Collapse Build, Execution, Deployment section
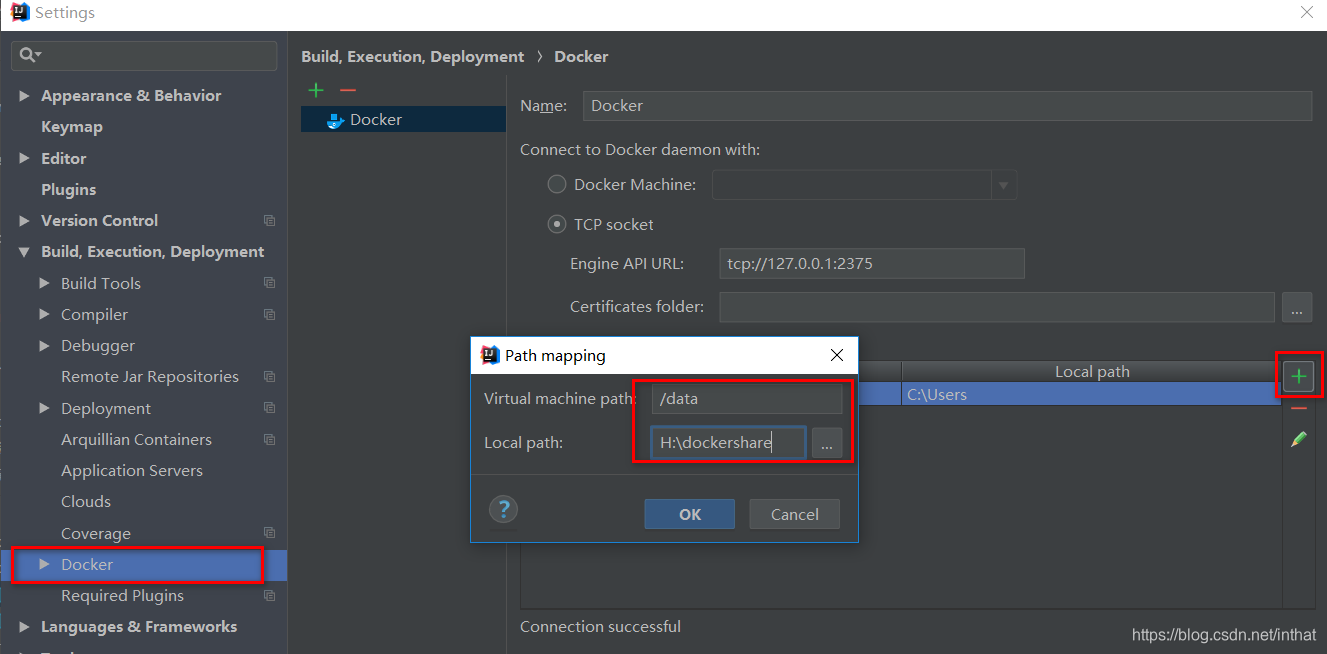Image resolution: width=1327 pixels, height=654 pixels. pyautogui.click(x=25, y=252)
